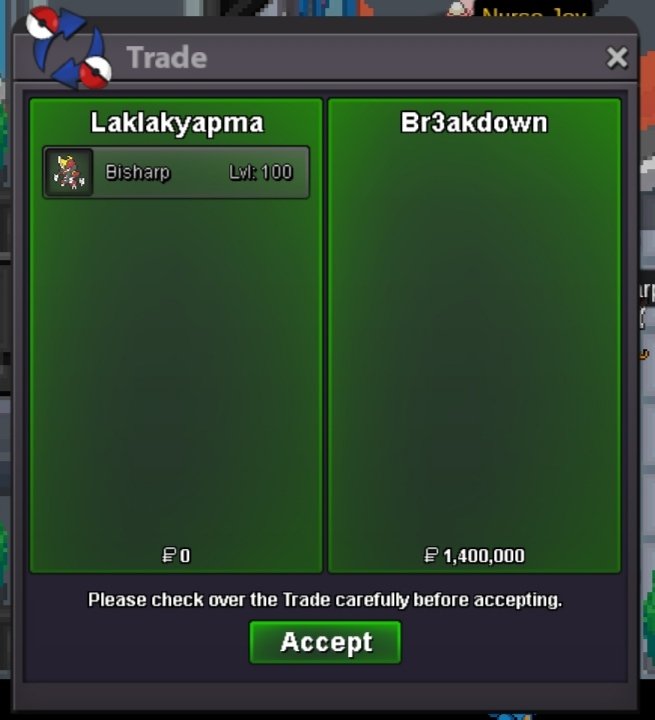
Task: Select the Bisharp Lvl: 100 trade entry
Action: 176,172
